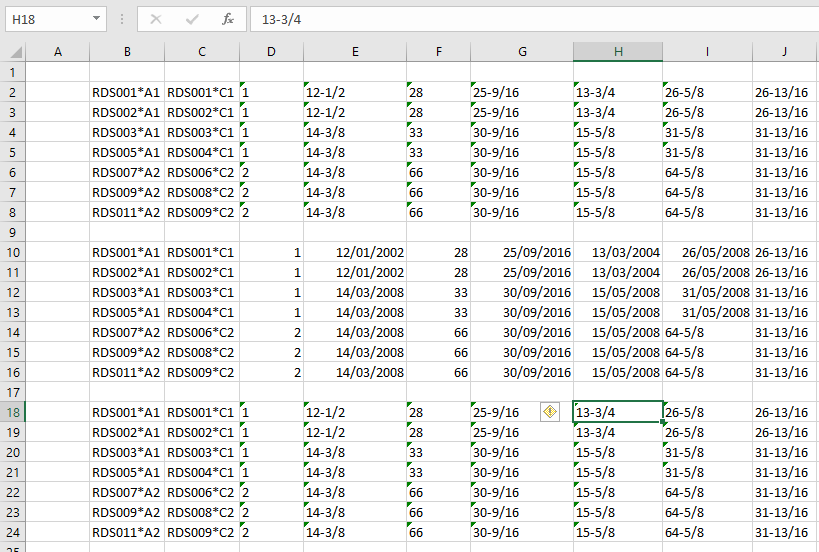
Task: Click the Enter checkmark icon in formula bar
Action: tap(191, 19)
